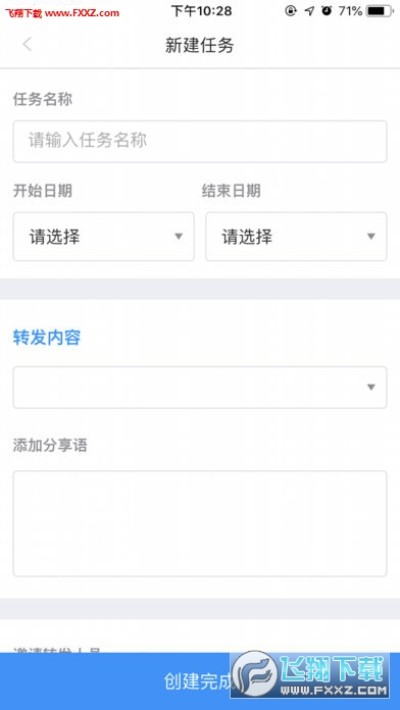Select the 开始日期 请选择 field
Viewport: 400px width, 710px height.
tap(104, 236)
